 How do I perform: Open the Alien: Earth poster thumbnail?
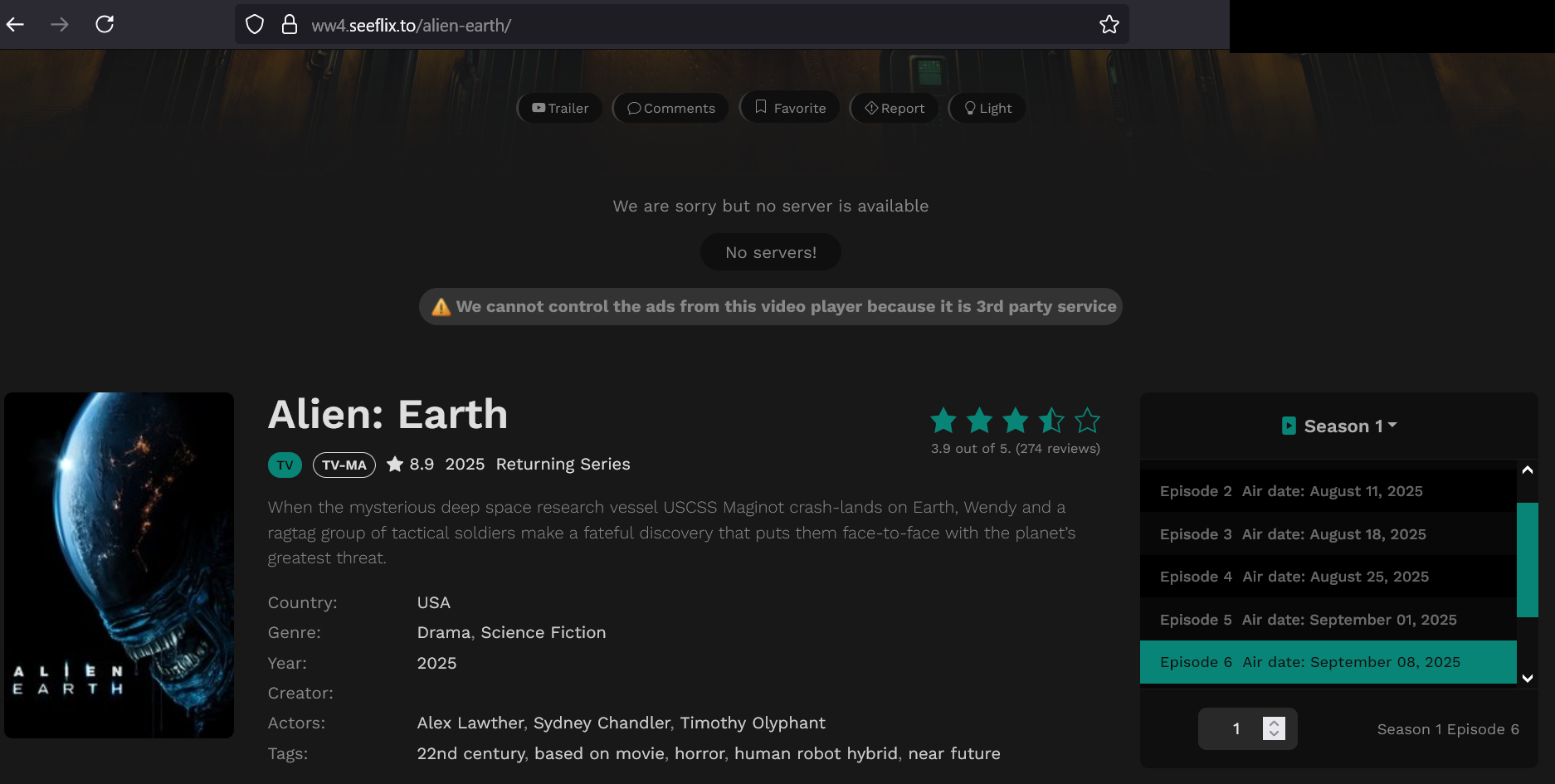[x=119, y=565]
